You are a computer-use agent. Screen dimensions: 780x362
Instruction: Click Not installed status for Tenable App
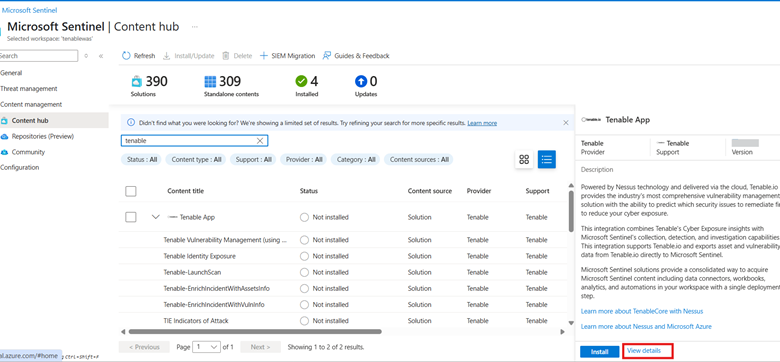[324, 217]
